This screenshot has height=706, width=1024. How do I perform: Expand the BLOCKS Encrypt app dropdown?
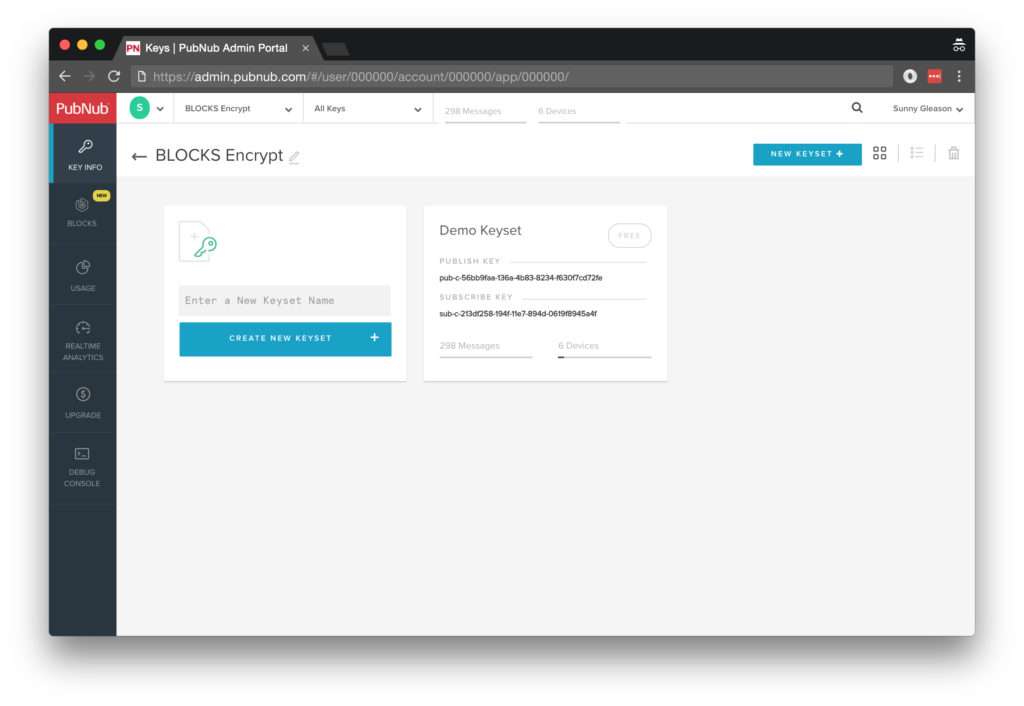238,109
